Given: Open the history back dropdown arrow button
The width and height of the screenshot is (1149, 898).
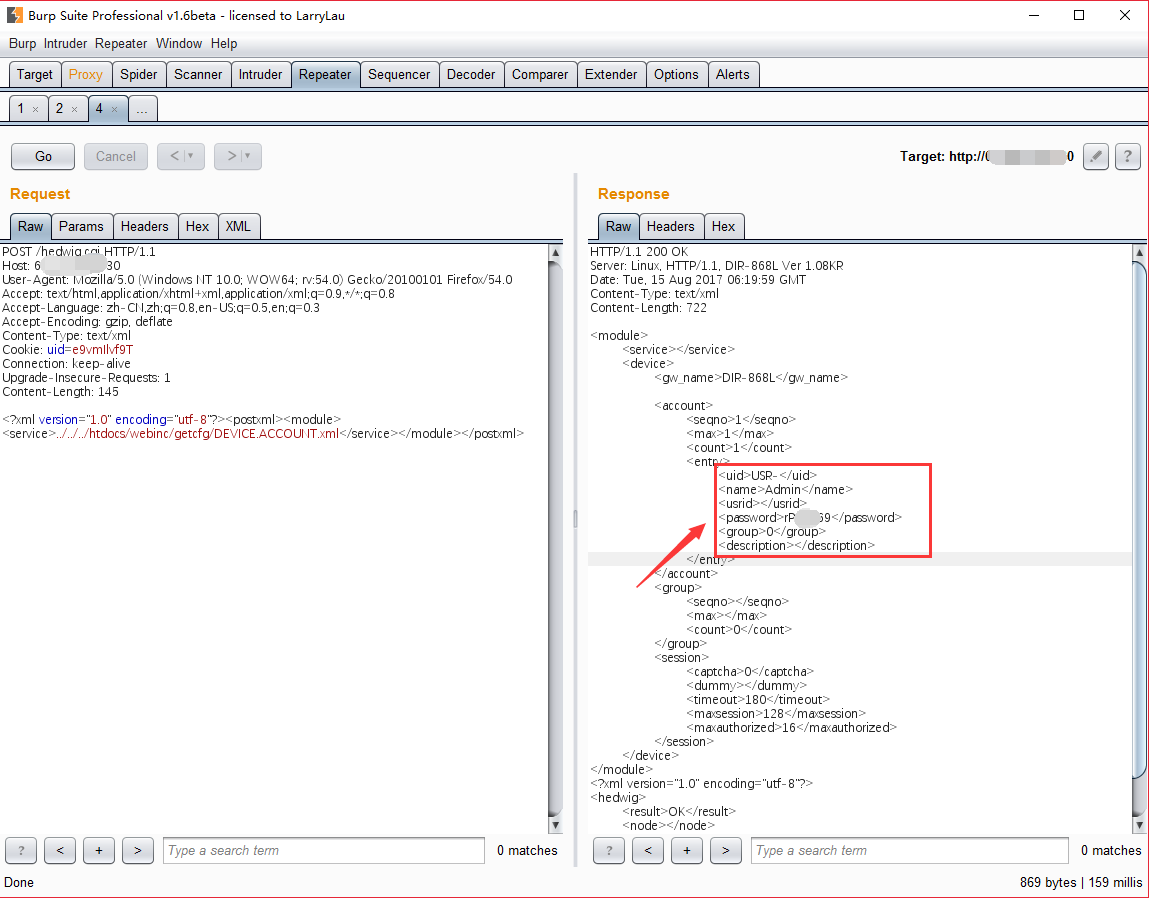Looking at the screenshot, I should (181, 156).
